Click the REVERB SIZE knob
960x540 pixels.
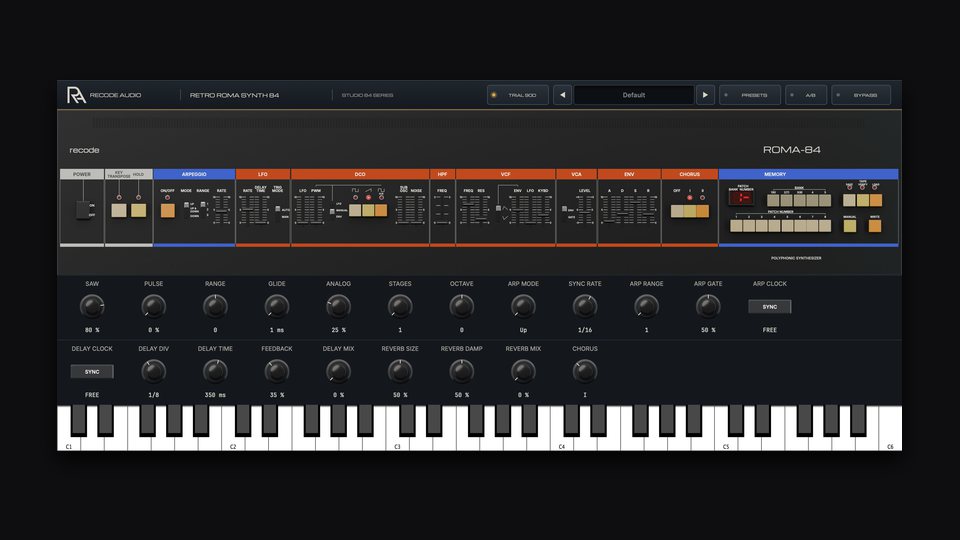tap(400, 371)
